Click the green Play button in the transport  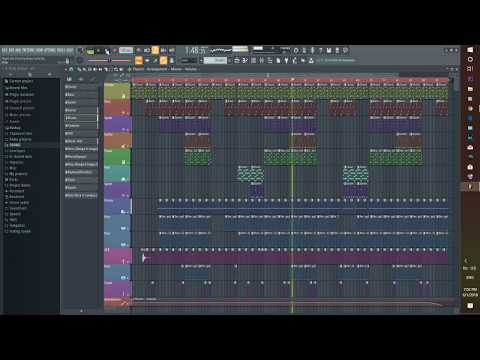[90, 51]
